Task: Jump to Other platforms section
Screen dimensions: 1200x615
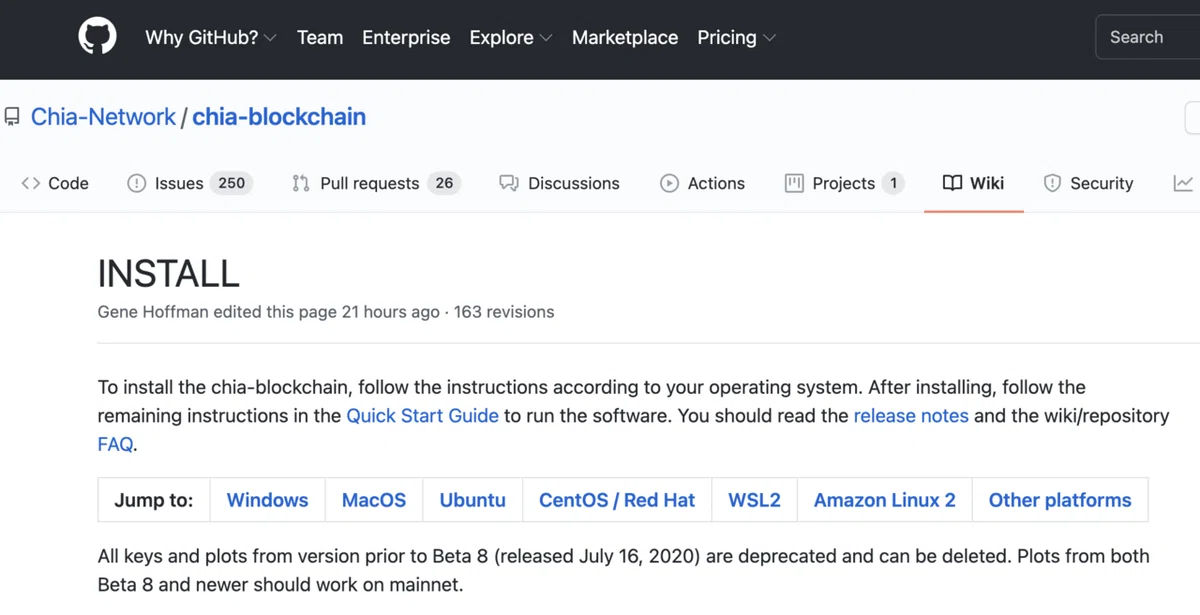Action: [x=1060, y=500]
